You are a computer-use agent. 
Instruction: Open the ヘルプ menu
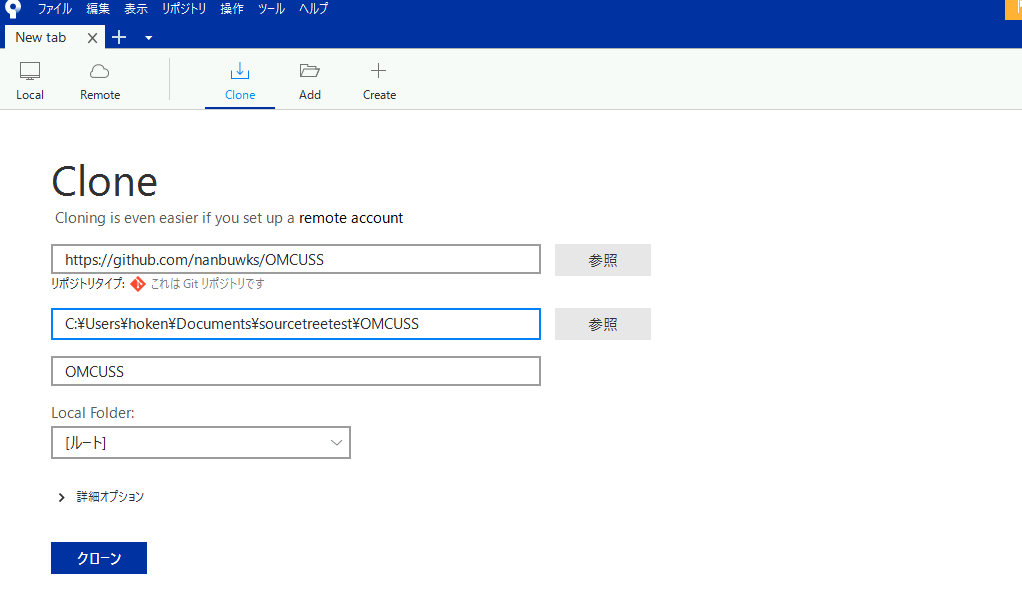click(x=314, y=8)
